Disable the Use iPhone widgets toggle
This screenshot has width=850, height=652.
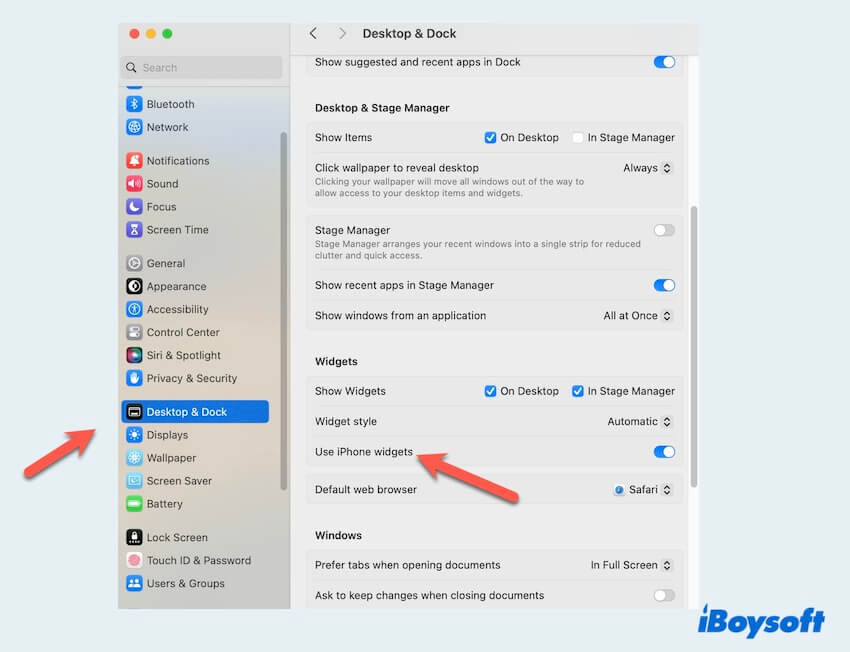(663, 452)
